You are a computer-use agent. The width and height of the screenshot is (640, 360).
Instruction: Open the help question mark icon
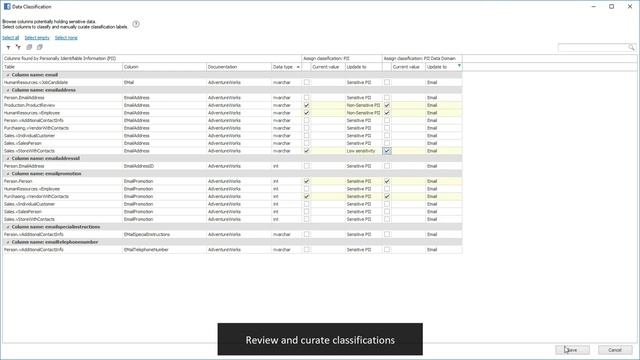coord(136,24)
